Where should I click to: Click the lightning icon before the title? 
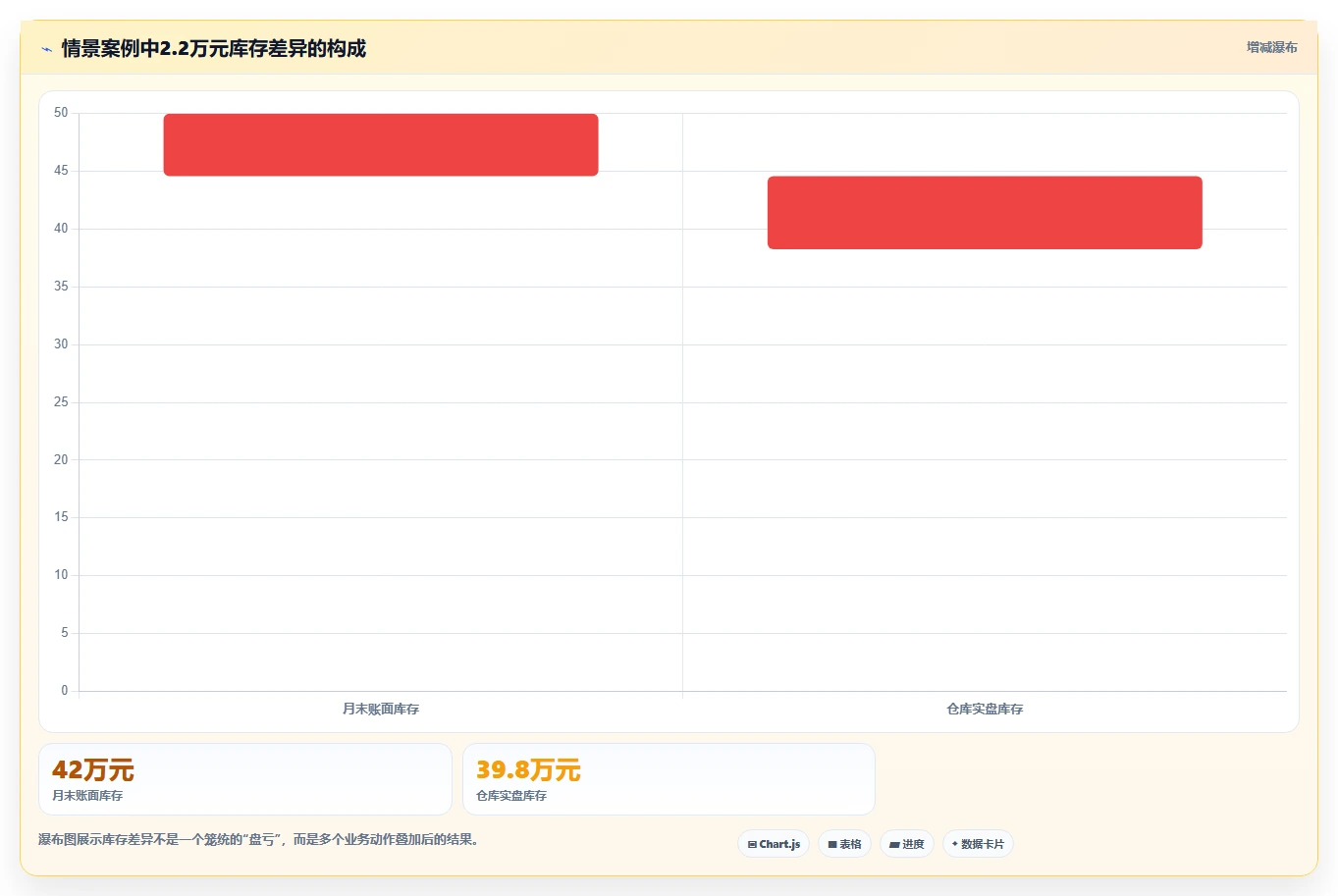point(46,49)
